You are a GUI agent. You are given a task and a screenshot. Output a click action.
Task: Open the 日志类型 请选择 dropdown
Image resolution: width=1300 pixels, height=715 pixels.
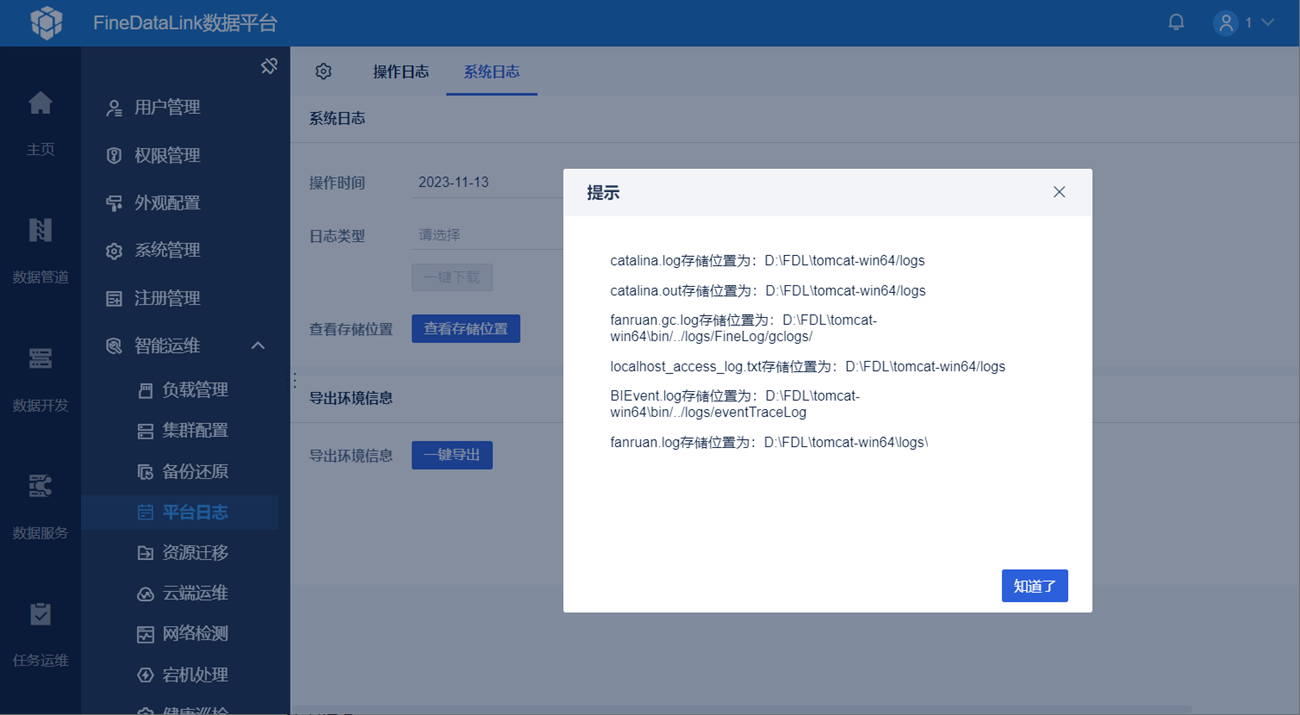pyautogui.click(x=488, y=235)
